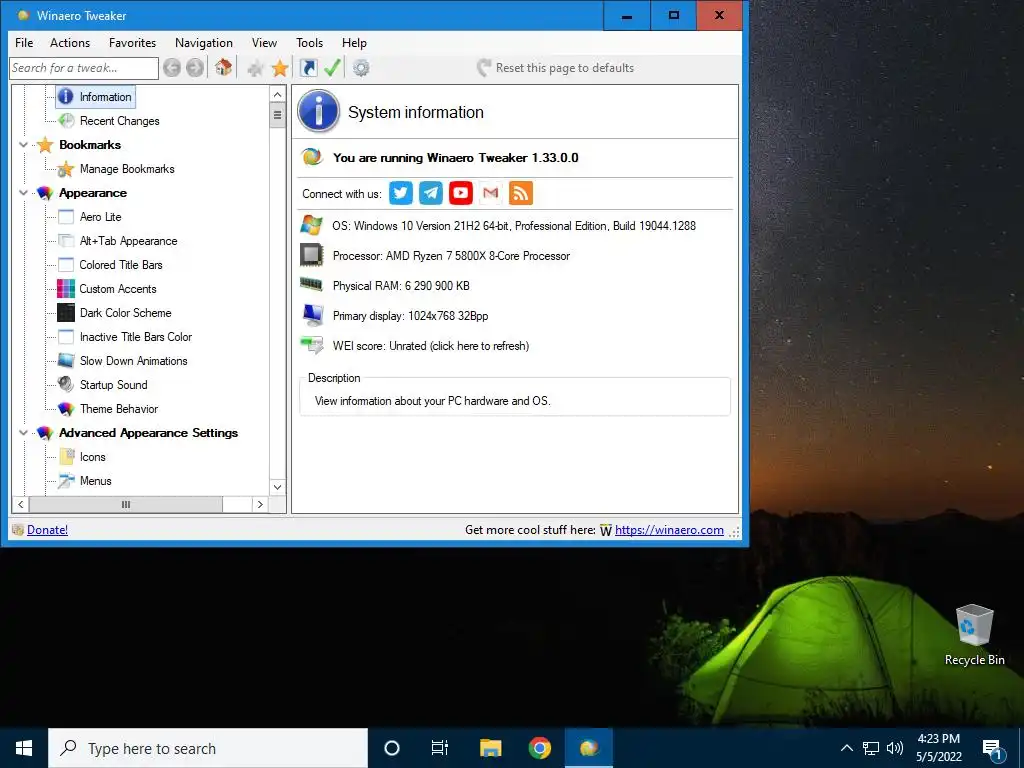The image size is (1024, 768).
Task: Click the Back navigation arrow in toolbar
Action: pyautogui.click(x=172, y=68)
